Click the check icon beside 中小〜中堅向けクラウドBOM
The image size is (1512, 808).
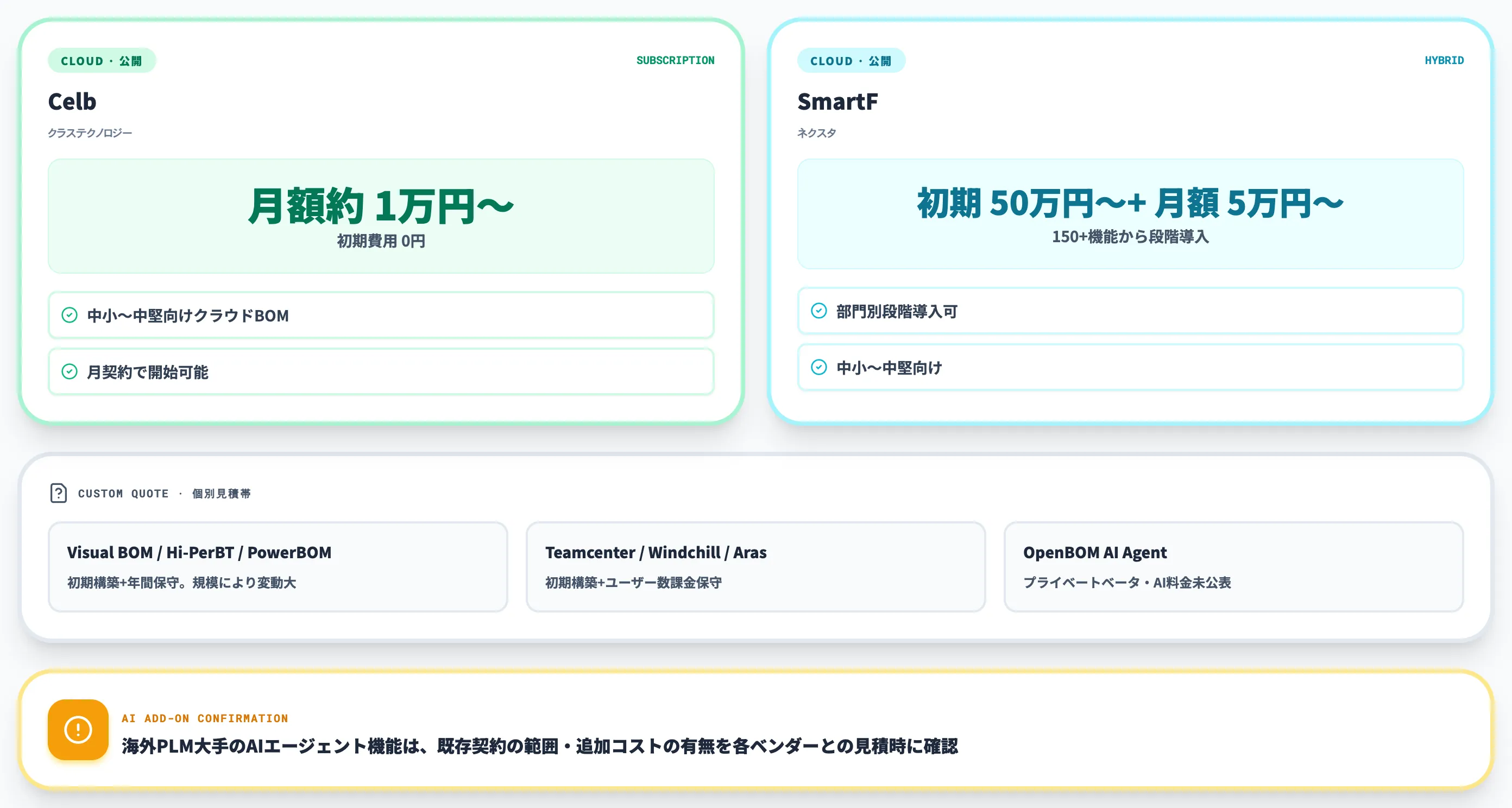[70, 315]
